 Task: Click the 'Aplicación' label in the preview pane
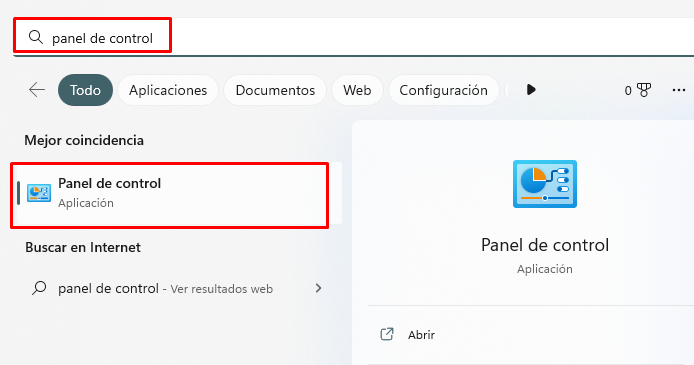click(x=545, y=269)
